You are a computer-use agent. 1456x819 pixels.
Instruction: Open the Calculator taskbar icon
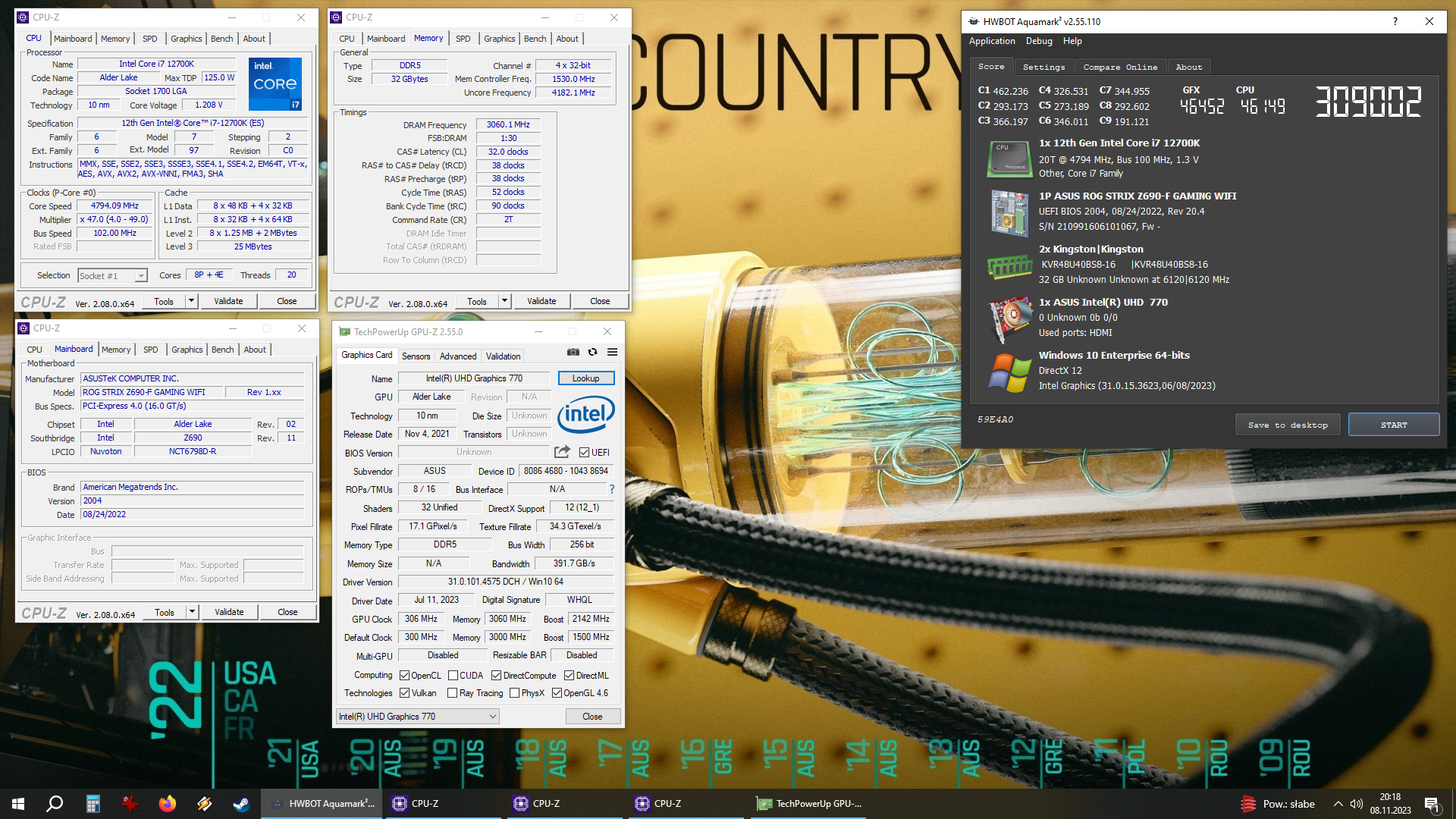point(93,804)
